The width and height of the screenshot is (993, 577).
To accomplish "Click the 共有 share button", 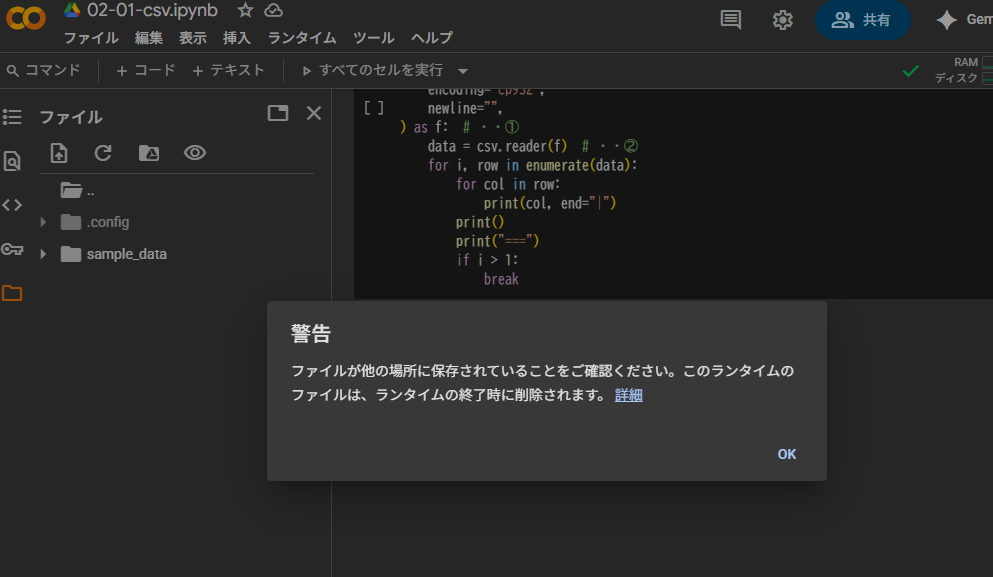I will click(x=862, y=20).
